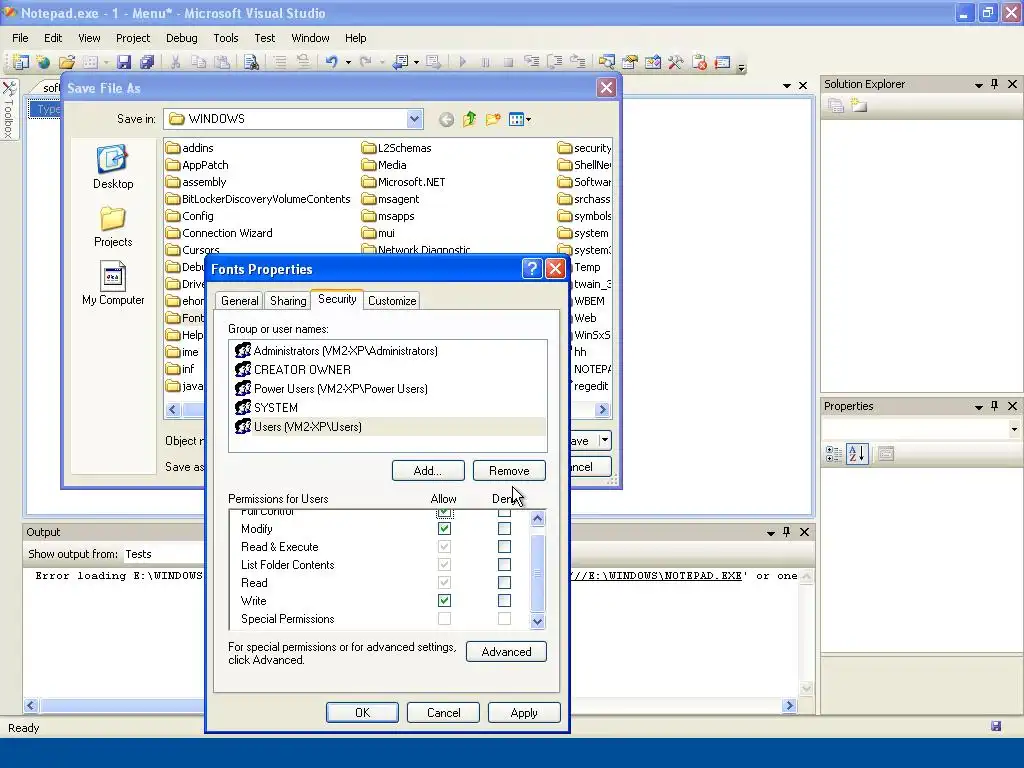Screen dimensions: 1024x768
Task: Click the Open File toolbar icon
Action: (67, 62)
